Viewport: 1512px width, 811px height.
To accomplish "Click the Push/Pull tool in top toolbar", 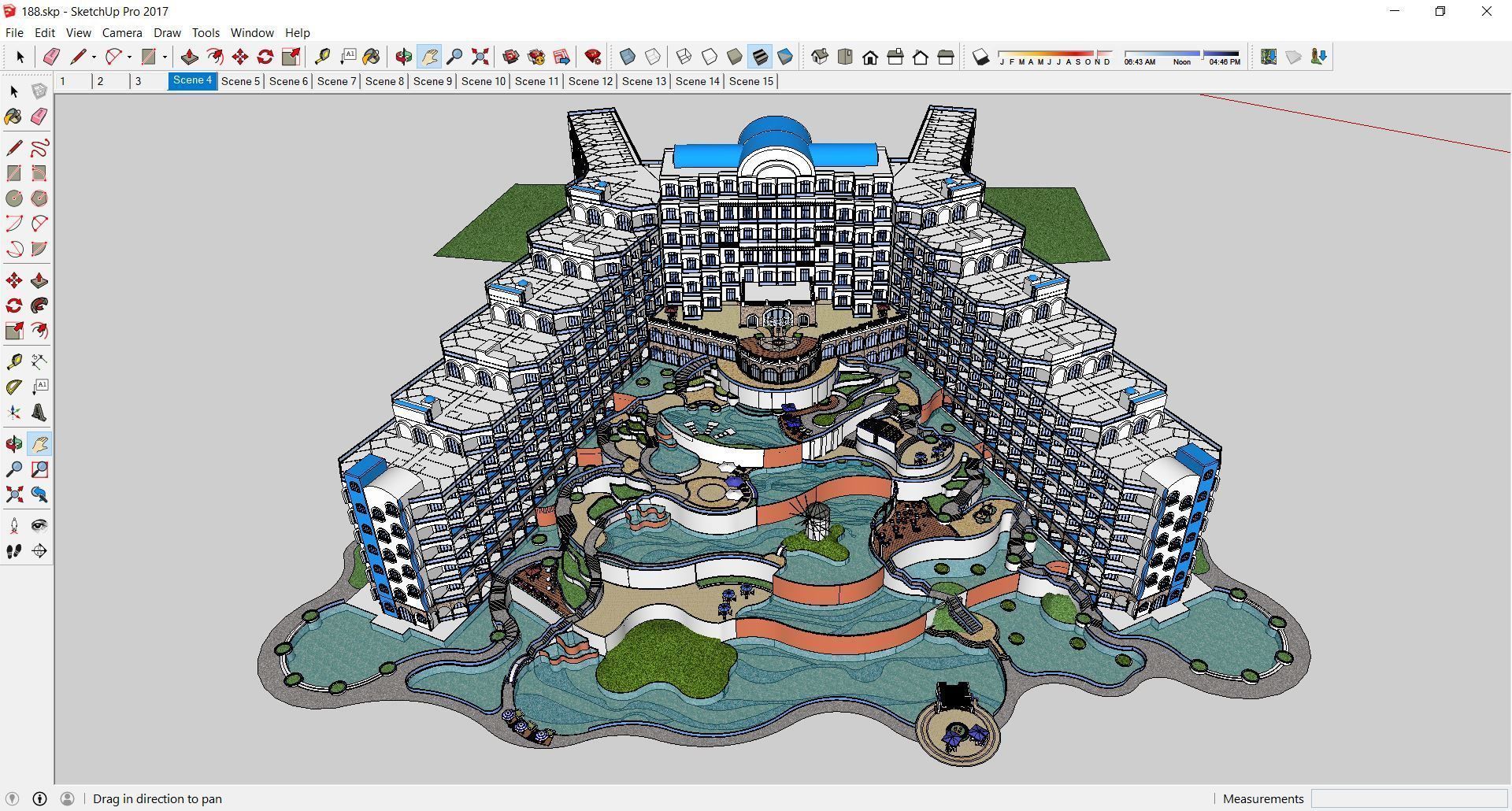I will pos(189,57).
